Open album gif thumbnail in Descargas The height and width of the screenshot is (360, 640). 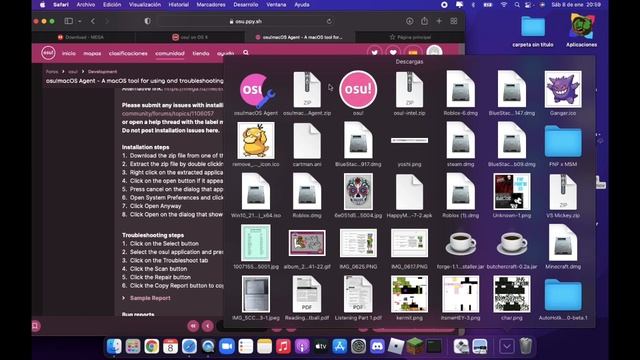click(307, 243)
